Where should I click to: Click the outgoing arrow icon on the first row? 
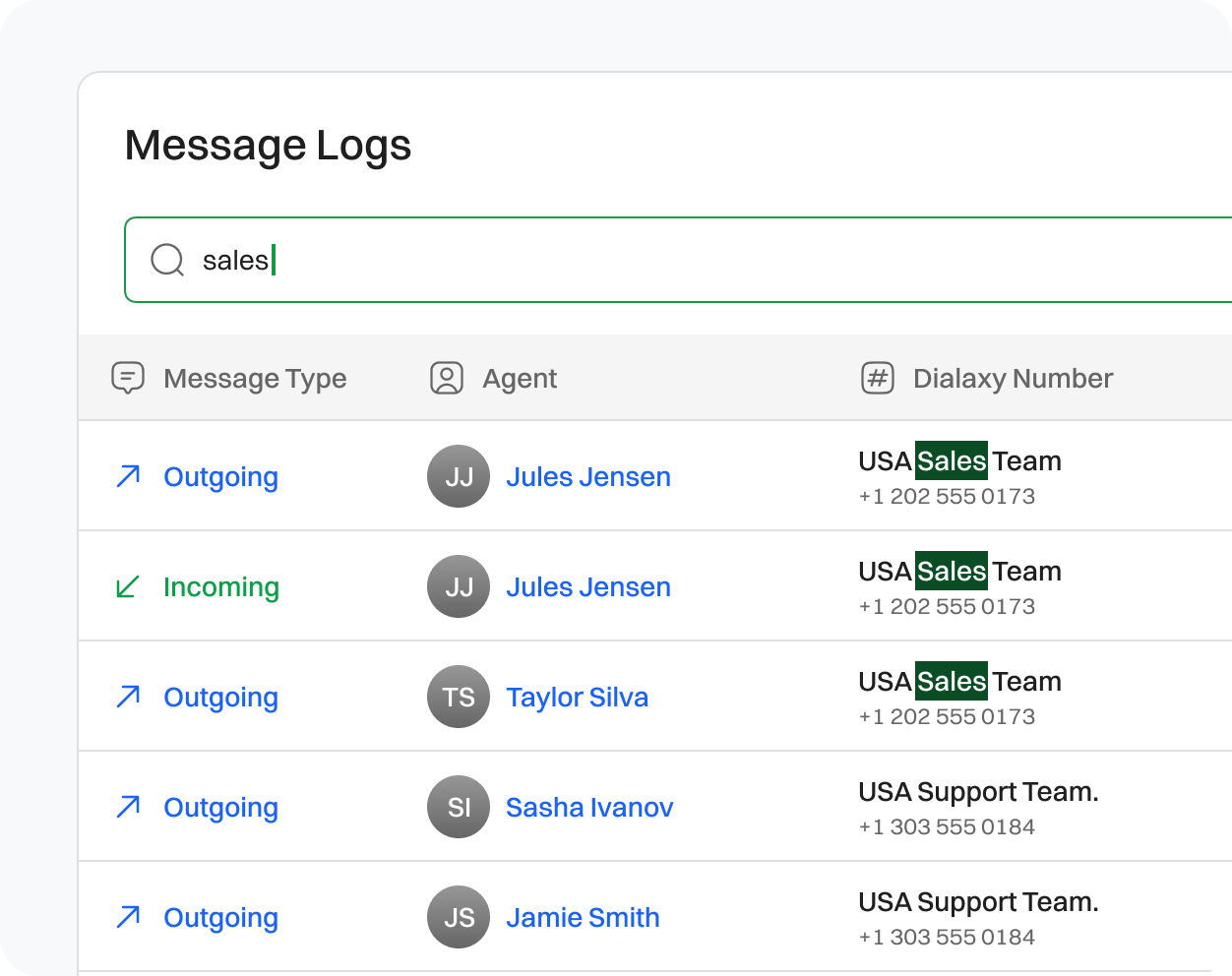[127, 476]
